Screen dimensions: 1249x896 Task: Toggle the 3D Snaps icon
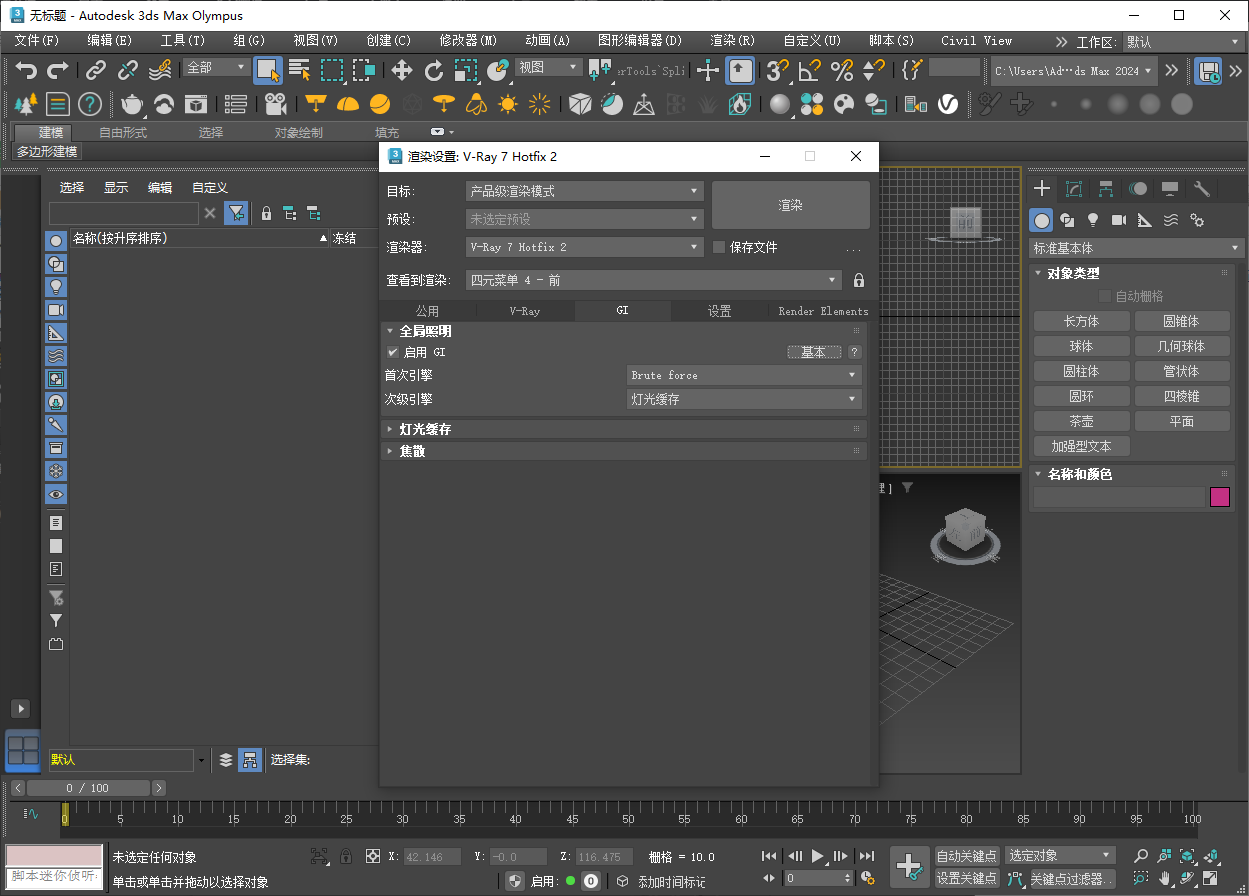[x=777, y=70]
